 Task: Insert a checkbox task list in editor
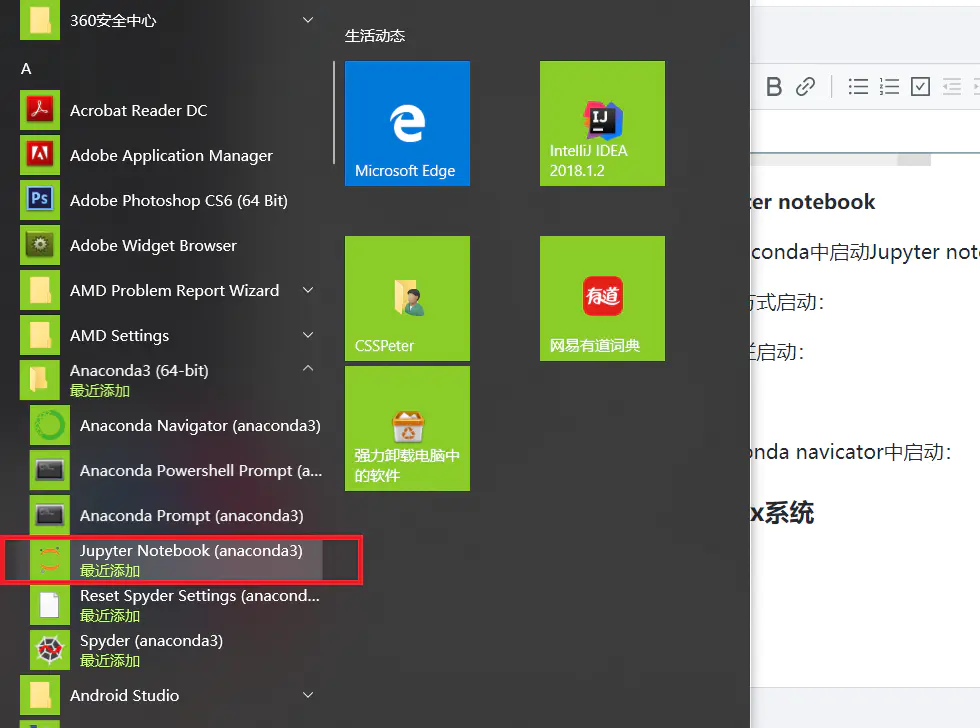pyautogui.click(x=920, y=86)
